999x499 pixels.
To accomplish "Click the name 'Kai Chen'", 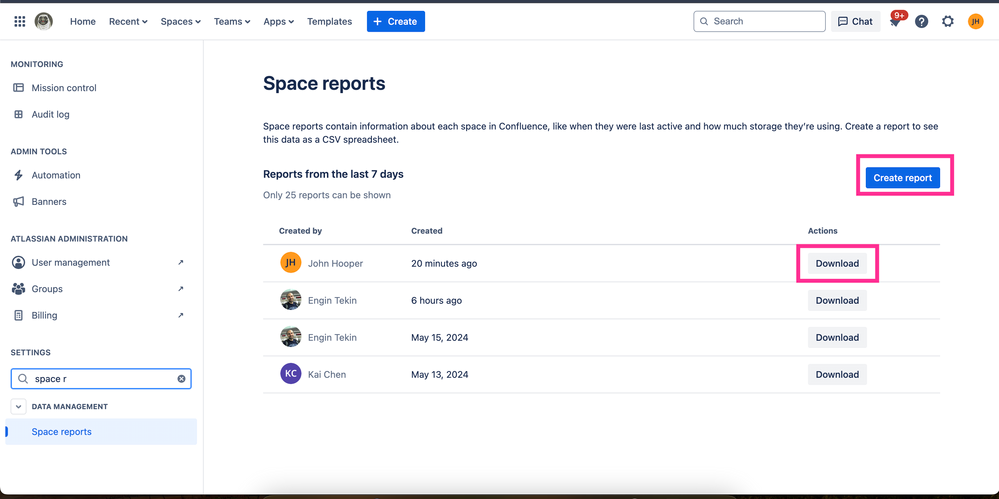I will click(327, 374).
